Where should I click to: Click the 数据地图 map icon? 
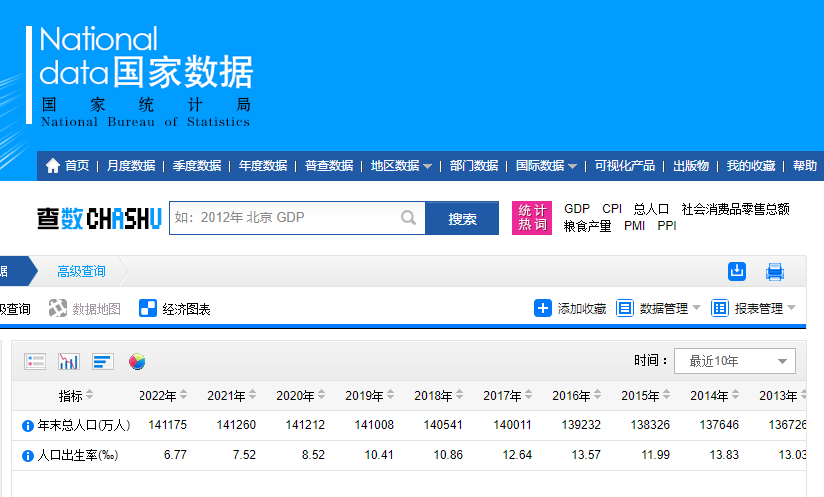pos(58,308)
